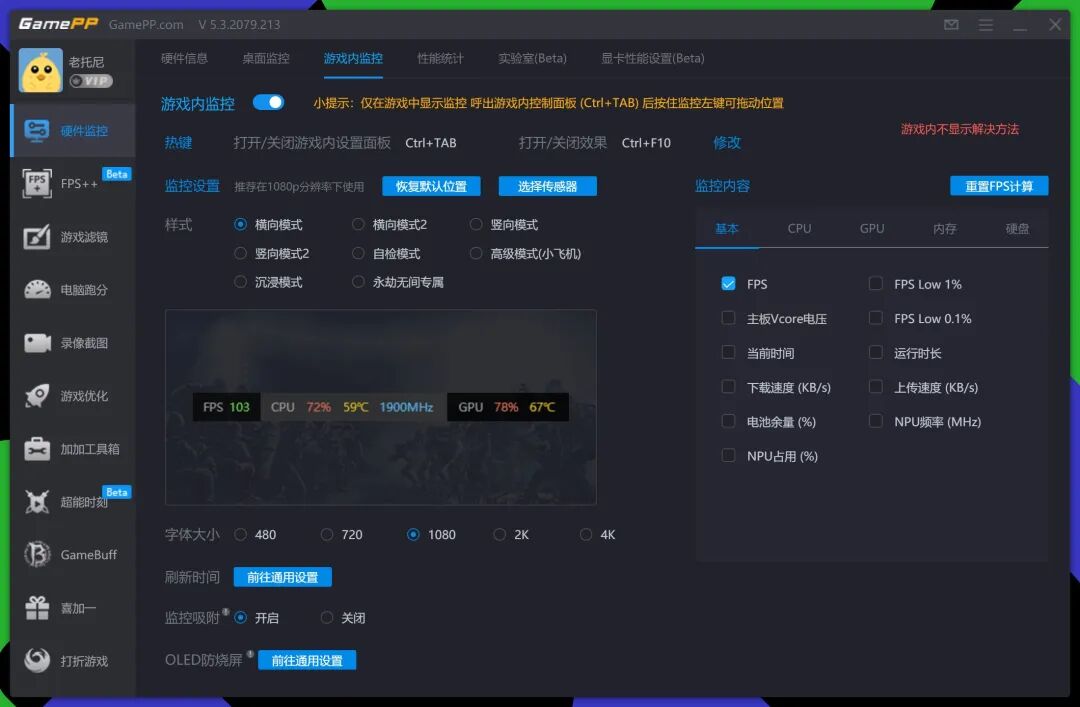Open the FPS++ sidebar icon
1080x707 pixels.
[x=37, y=184]
